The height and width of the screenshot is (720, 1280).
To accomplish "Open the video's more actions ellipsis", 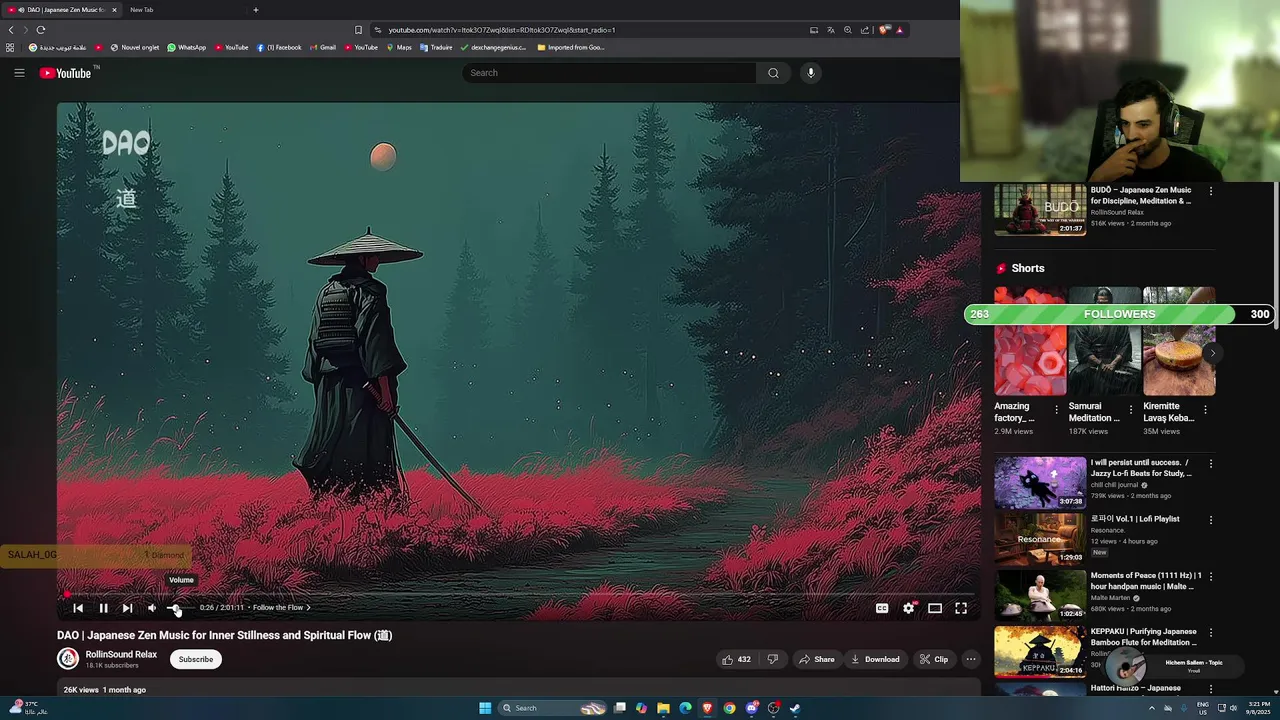I will coord(970,659).
